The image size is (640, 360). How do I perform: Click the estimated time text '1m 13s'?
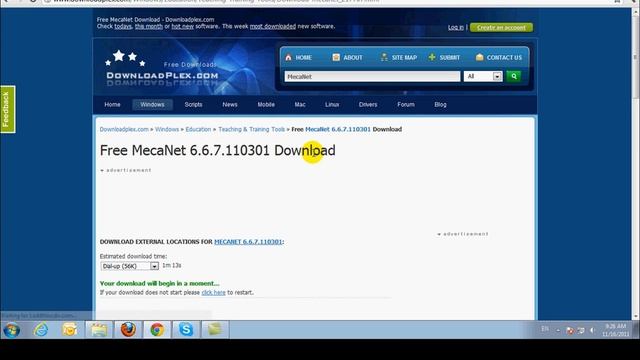pos(172,266)
